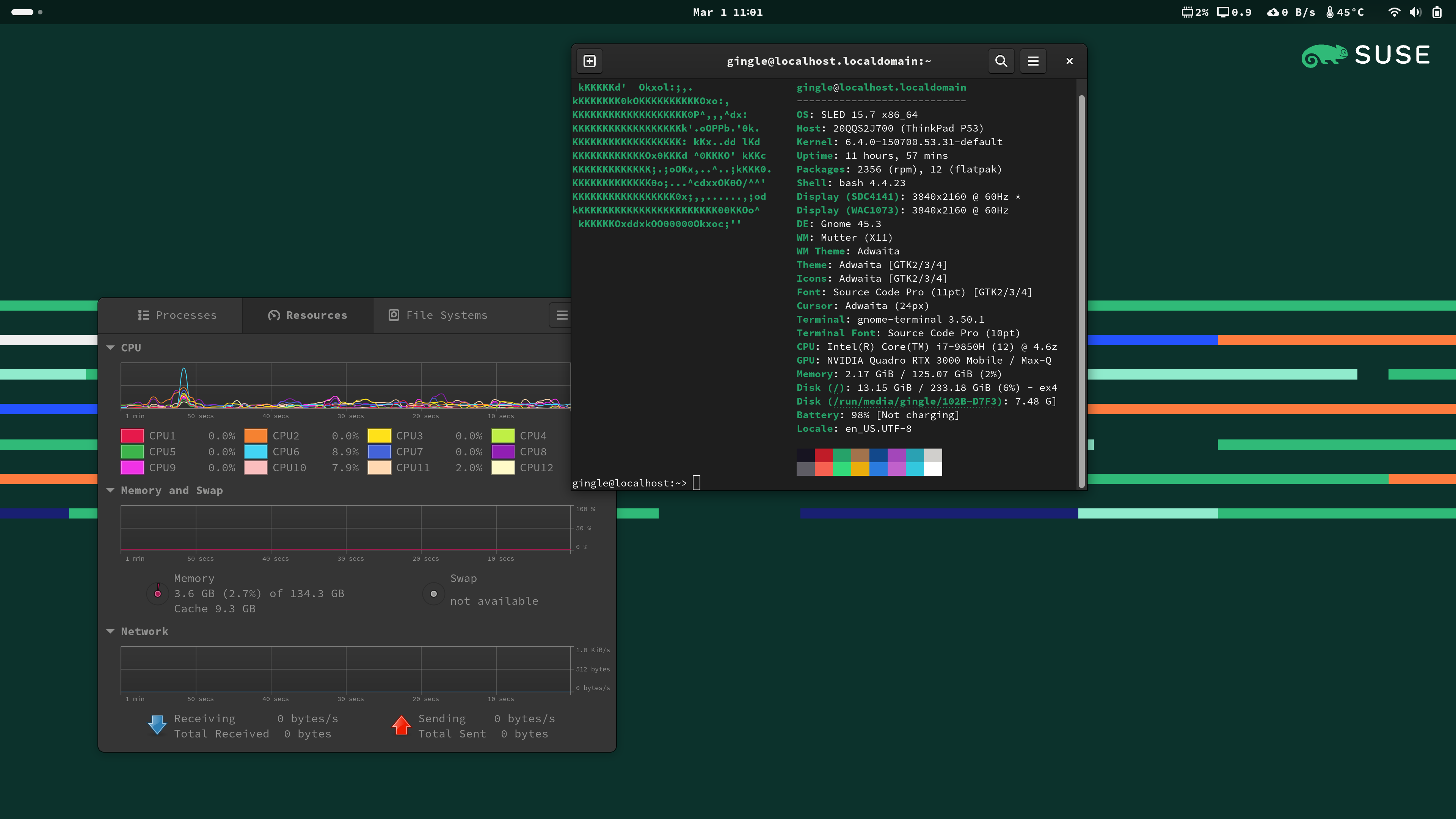
Task: Click the battery indicator icon
Action: [x=1437, y=13]
